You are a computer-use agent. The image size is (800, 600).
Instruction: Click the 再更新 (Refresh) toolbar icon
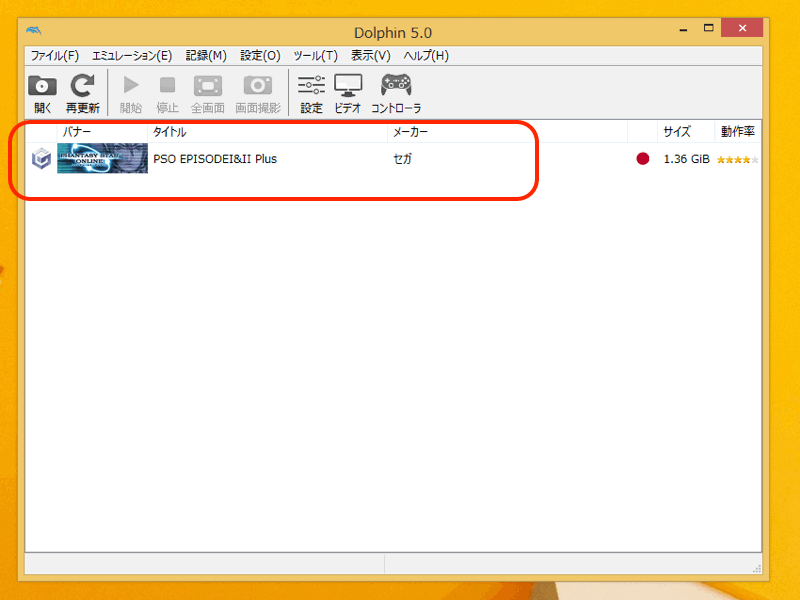pos(83,93)
